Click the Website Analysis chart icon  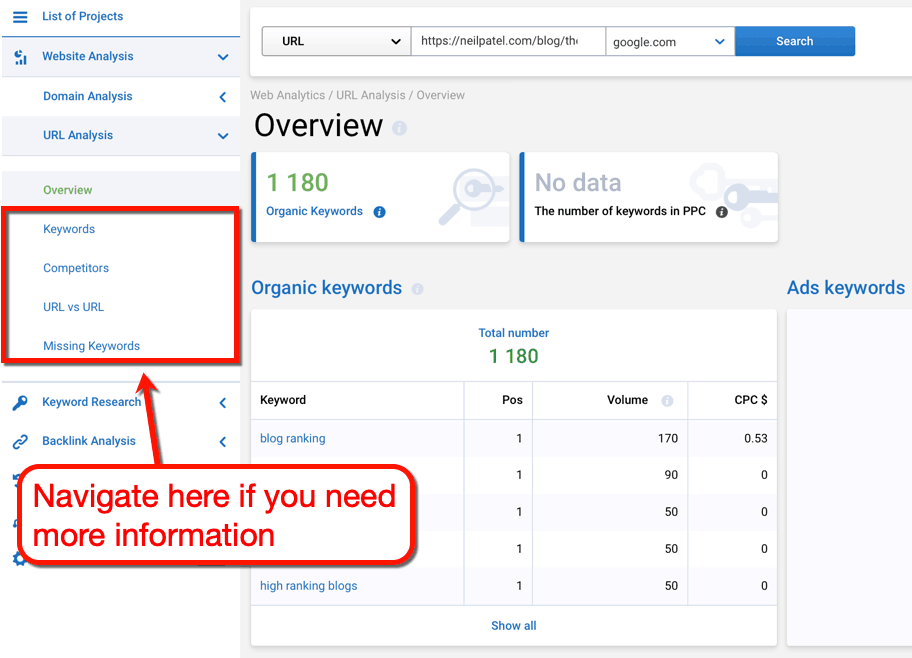click(x=18, y=57)
